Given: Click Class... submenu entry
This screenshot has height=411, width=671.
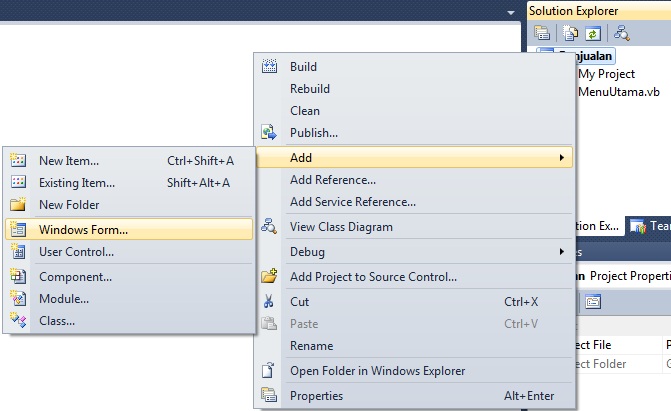Looking at the screenshot, I should pyautogui.click(x=57, y=321).
